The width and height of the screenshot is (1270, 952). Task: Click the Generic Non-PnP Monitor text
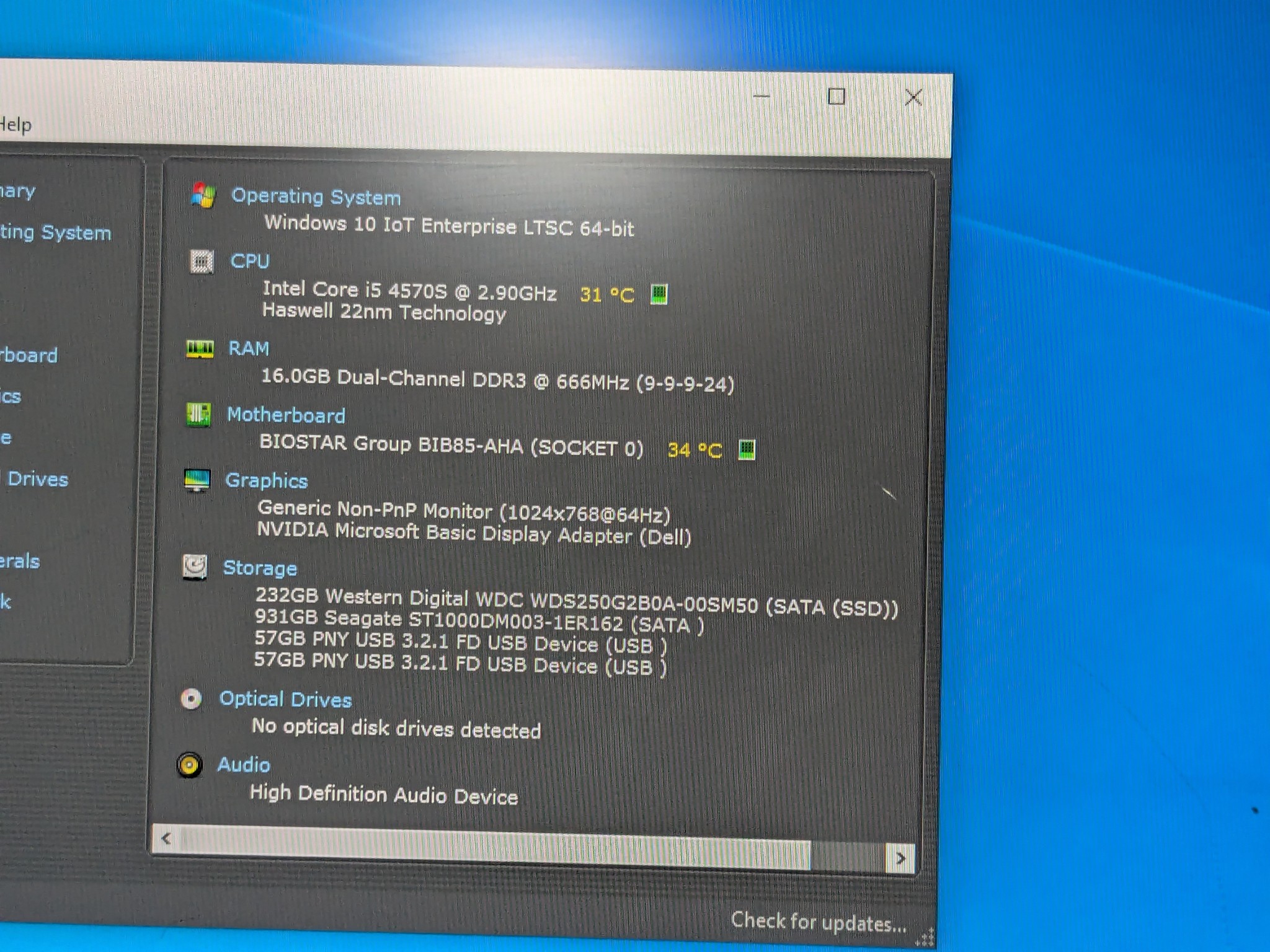pyautogui.click(x=464, y=511)
